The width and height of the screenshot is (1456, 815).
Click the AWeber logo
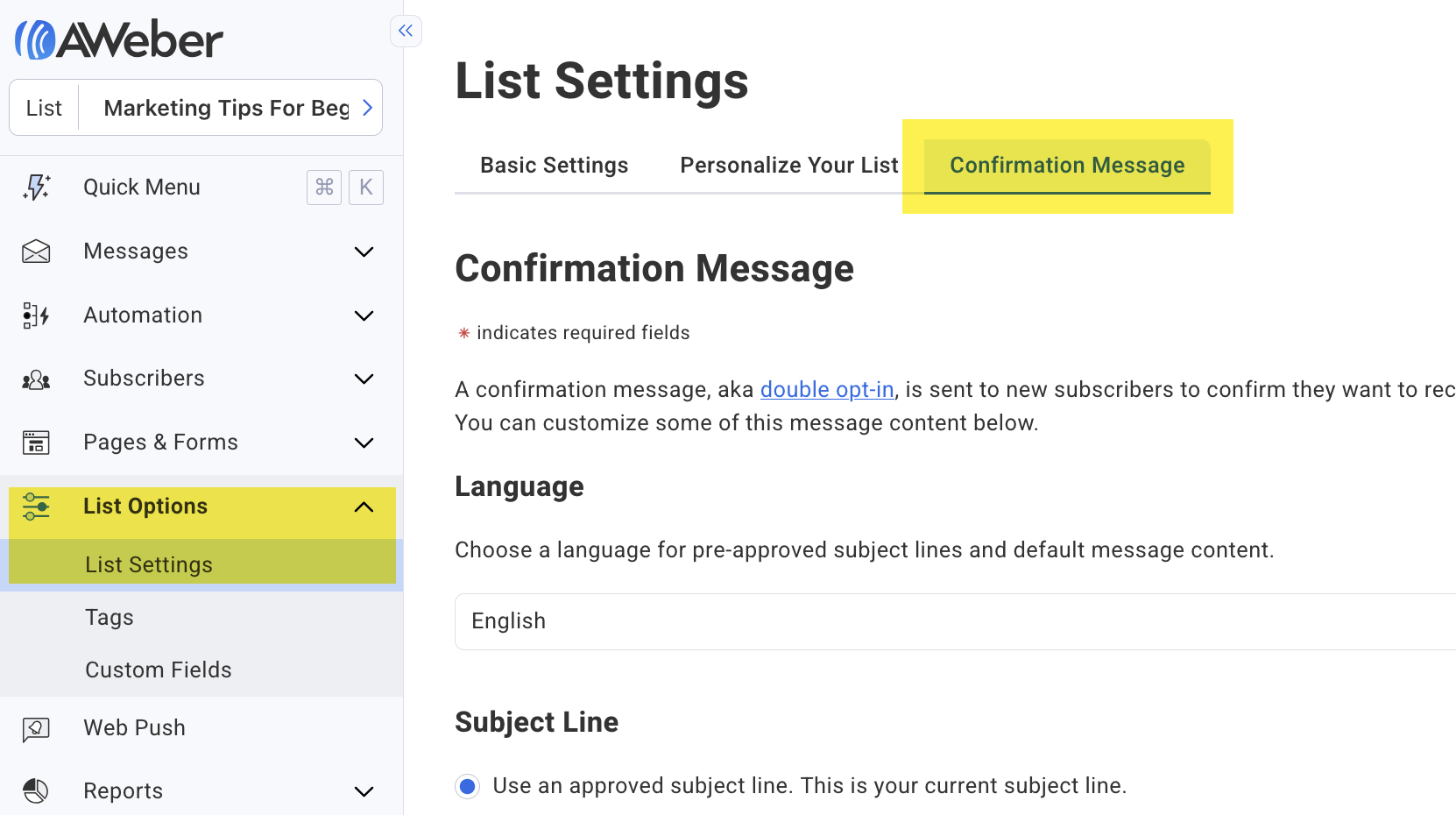click(x=118, y=38)
